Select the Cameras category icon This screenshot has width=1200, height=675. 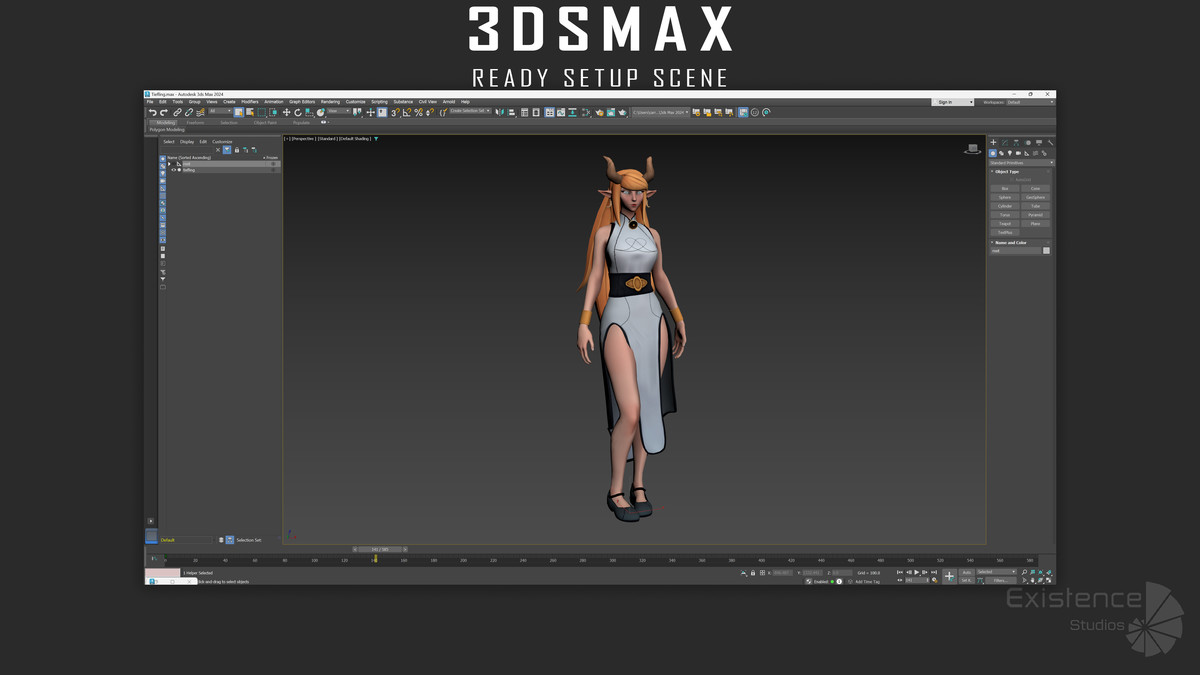coord(1018,153)
